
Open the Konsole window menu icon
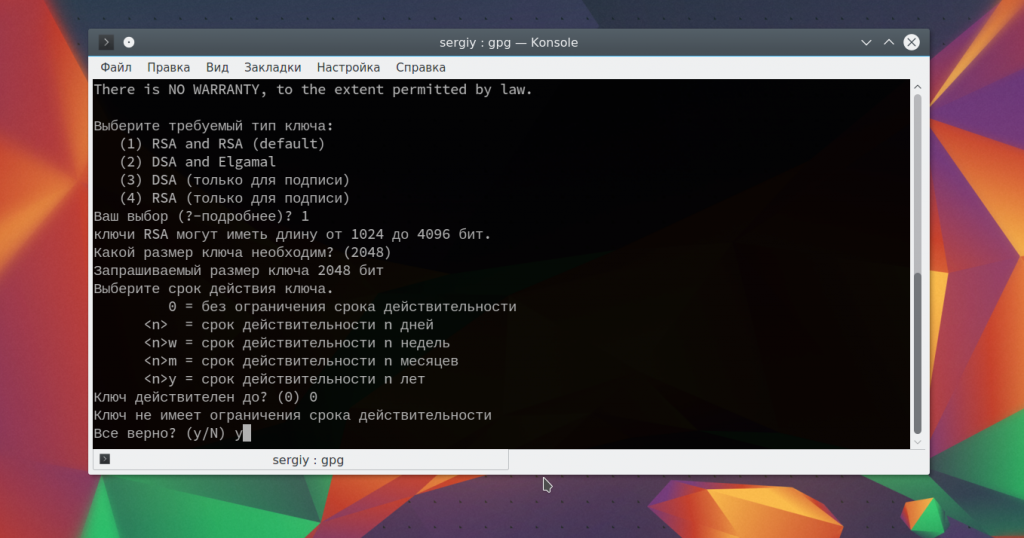107,42
